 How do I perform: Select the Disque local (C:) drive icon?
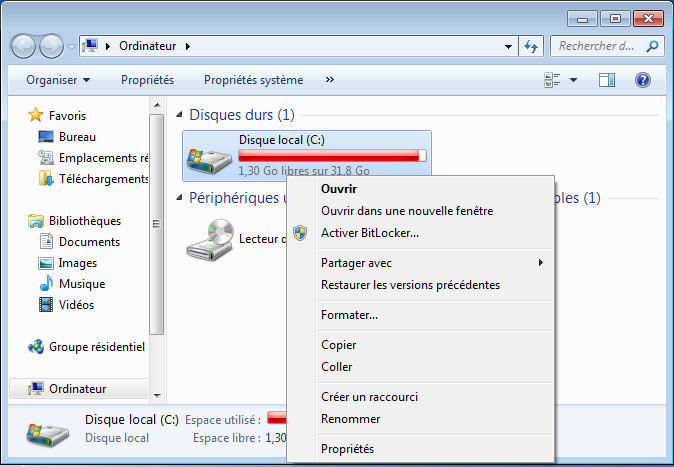point(209,160)
